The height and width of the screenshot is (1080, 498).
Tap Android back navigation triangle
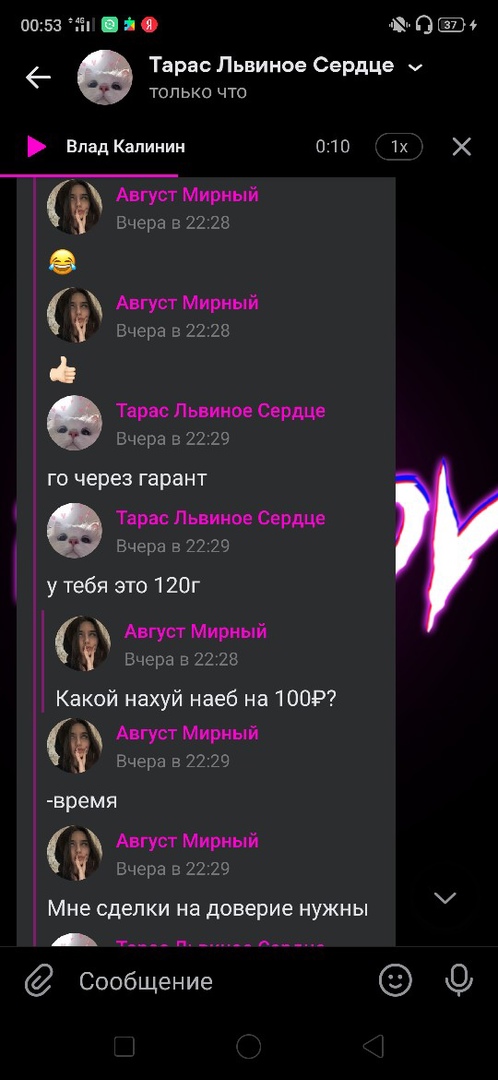[x=373, y=1046]
